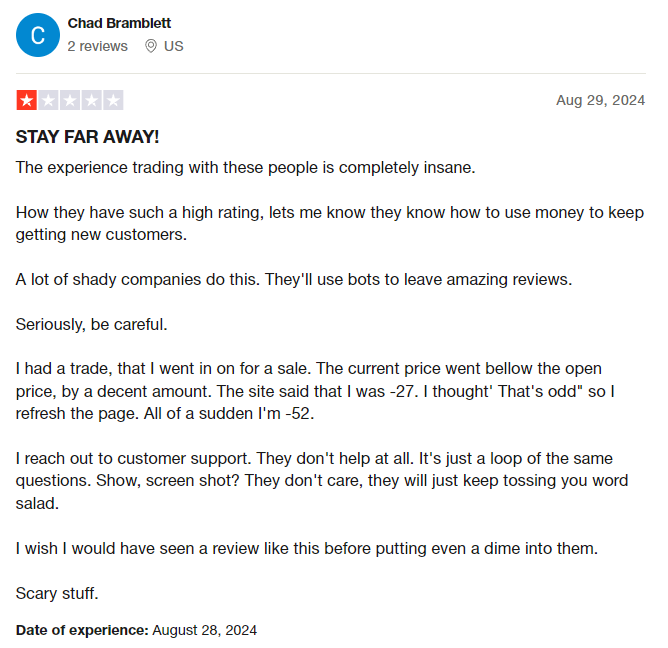Click the fourth grey rating star
The height and width of the screenshot is (648, 668).
[92, 100]
